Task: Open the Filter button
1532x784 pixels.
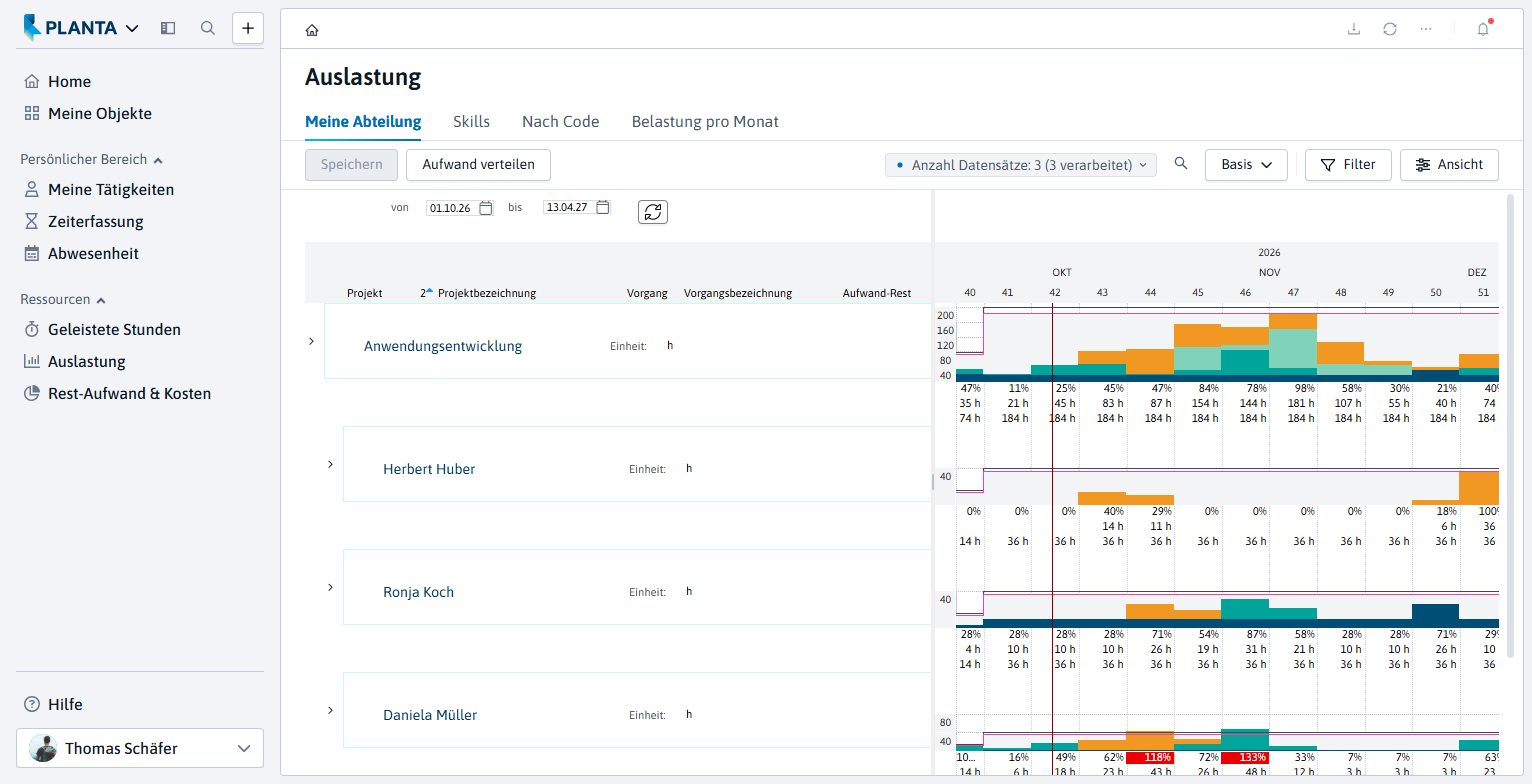Action: click(1348, 165)
